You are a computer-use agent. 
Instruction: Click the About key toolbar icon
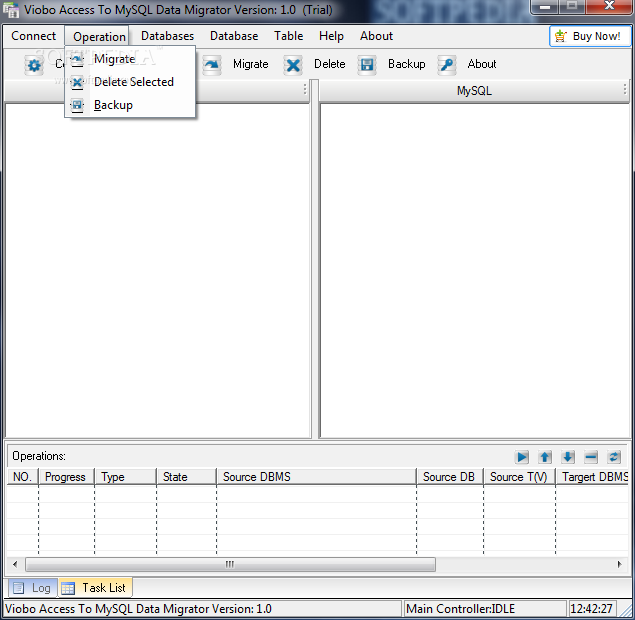point(447,64)
